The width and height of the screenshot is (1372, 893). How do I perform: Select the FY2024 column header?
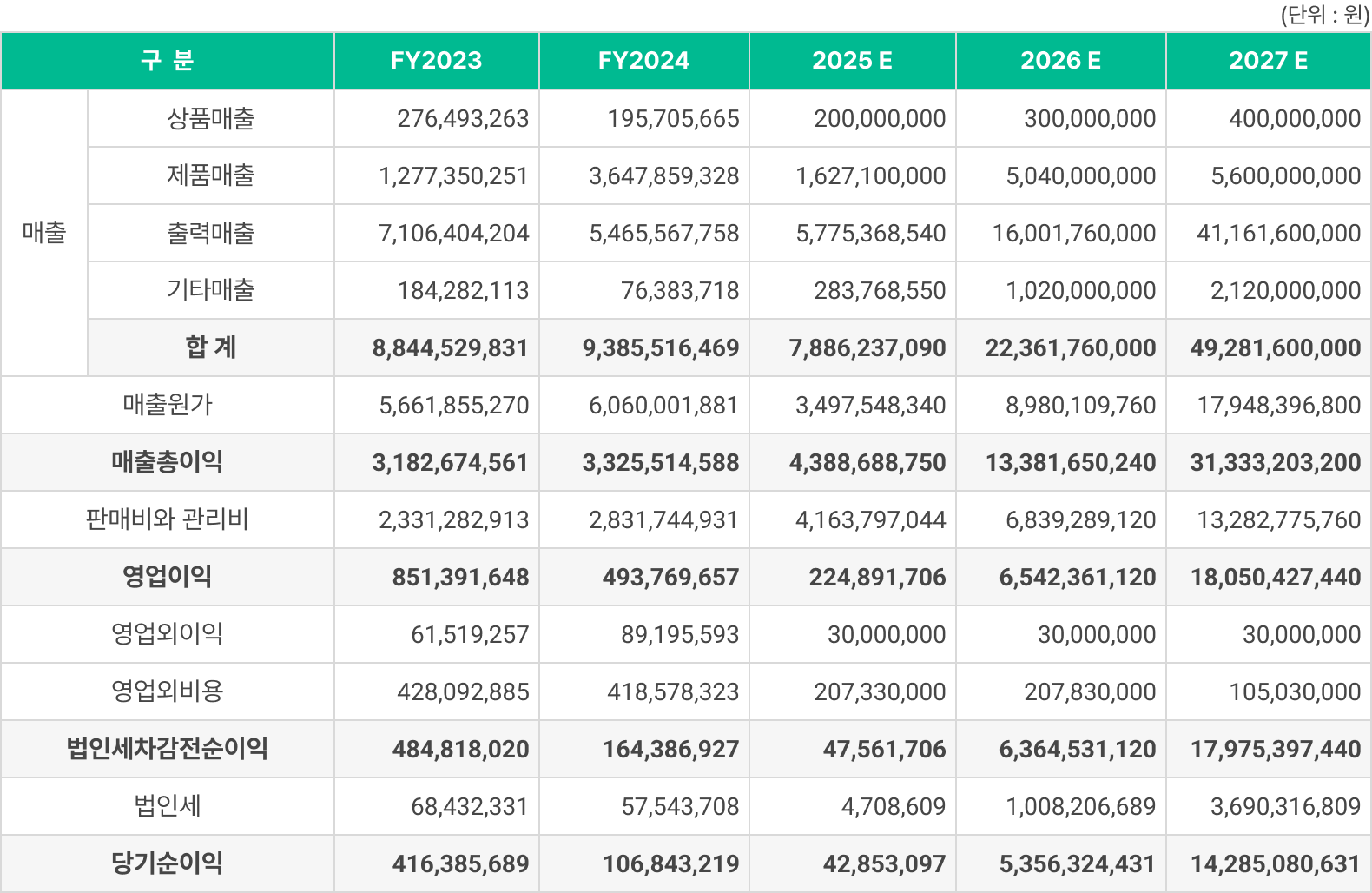click(643, 61)
